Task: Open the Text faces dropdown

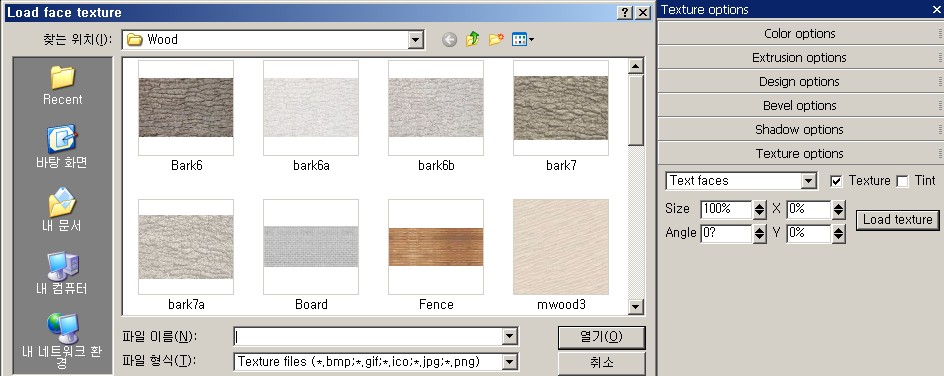Action: 809,180
